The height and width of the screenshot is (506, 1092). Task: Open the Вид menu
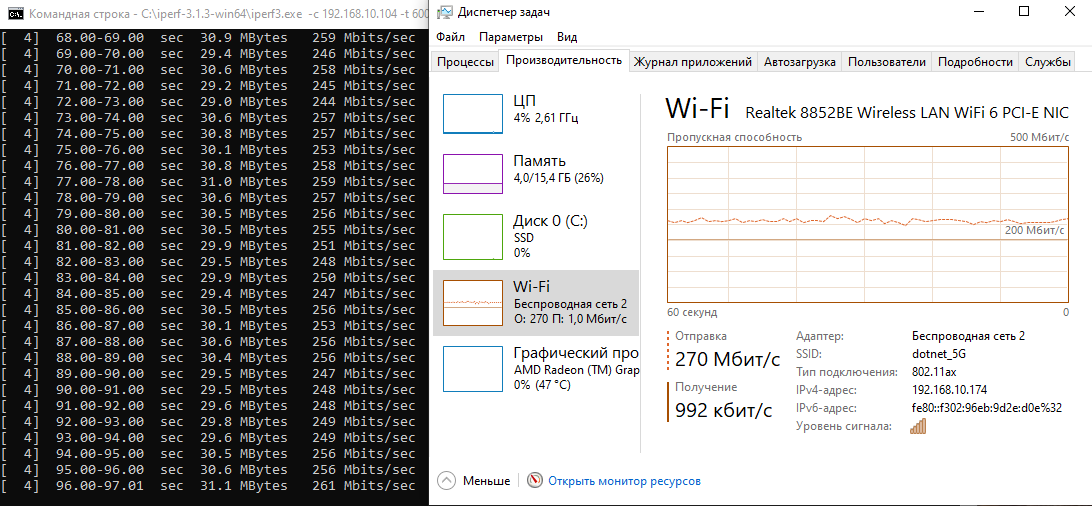[x=567, y=37]
